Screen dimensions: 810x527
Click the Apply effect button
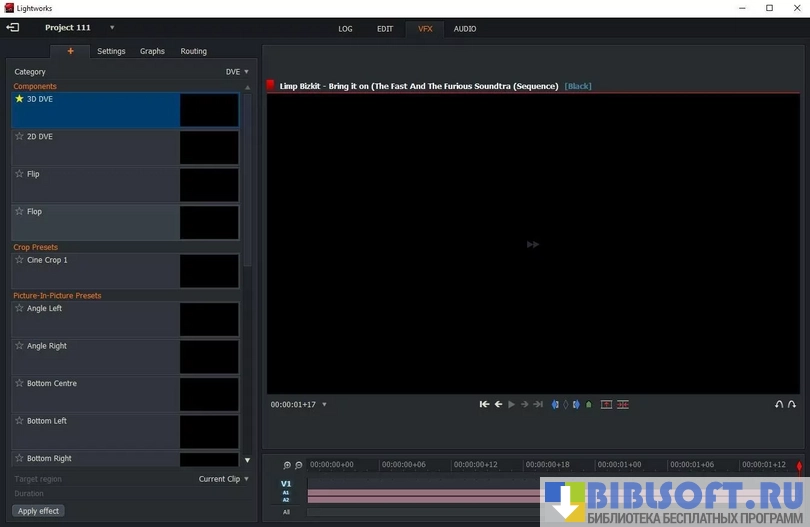[39, 511]
